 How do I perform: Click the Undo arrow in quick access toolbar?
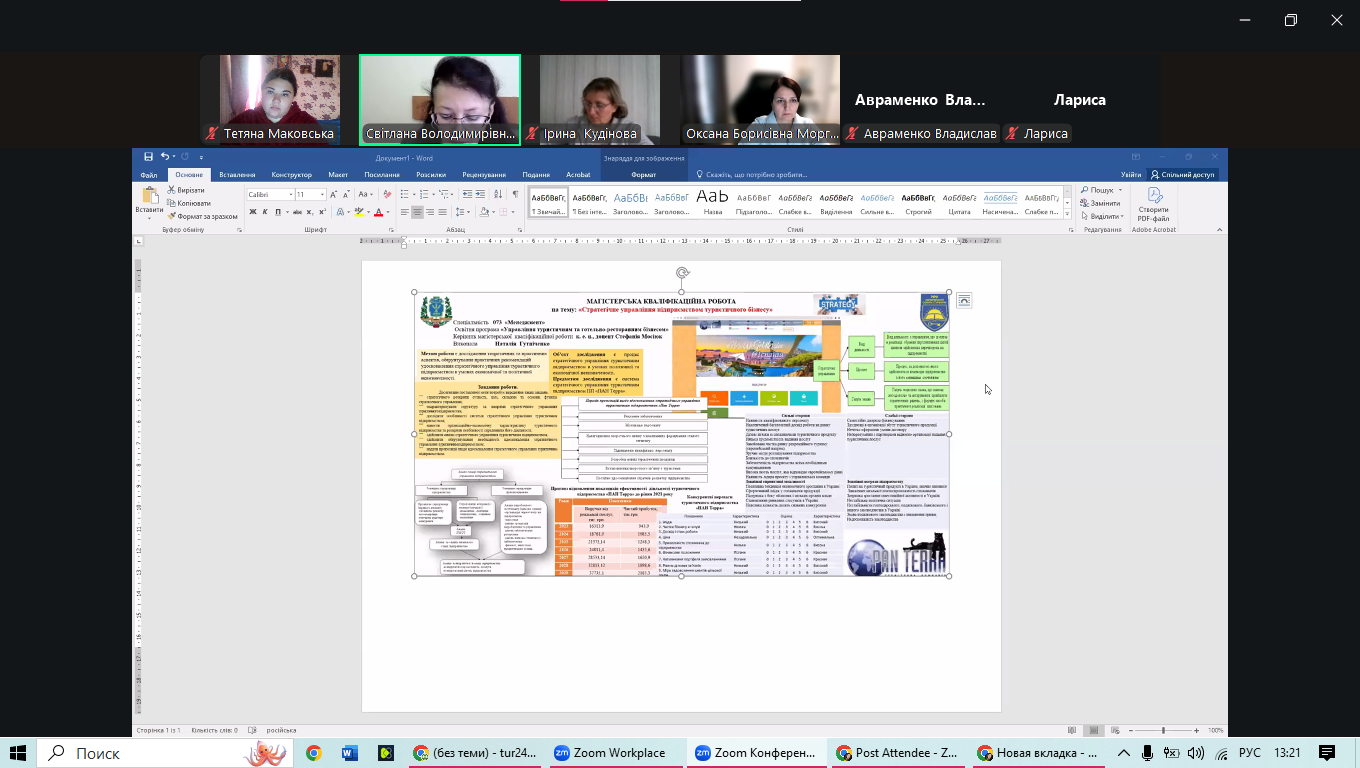coord(165,157)
